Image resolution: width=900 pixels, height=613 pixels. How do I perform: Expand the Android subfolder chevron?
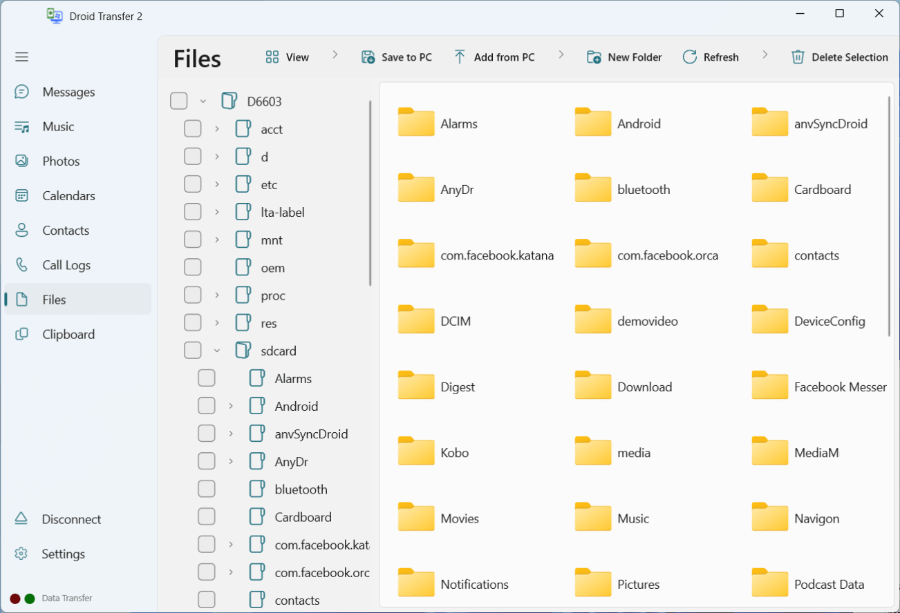(x=231, y=406)
